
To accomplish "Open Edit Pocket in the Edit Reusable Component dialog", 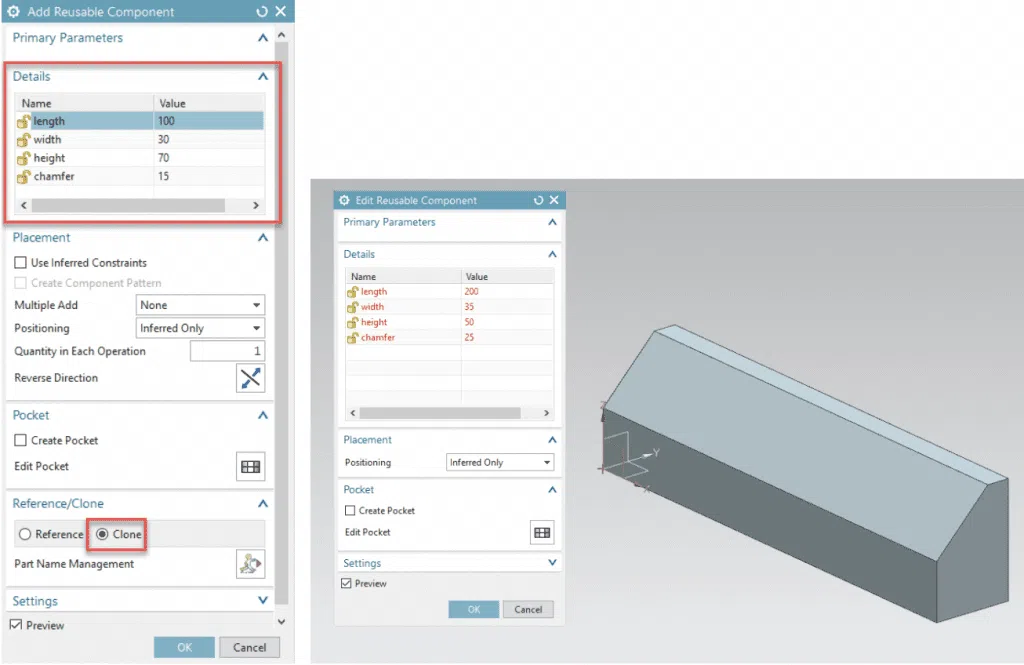I will click(542, 532).
